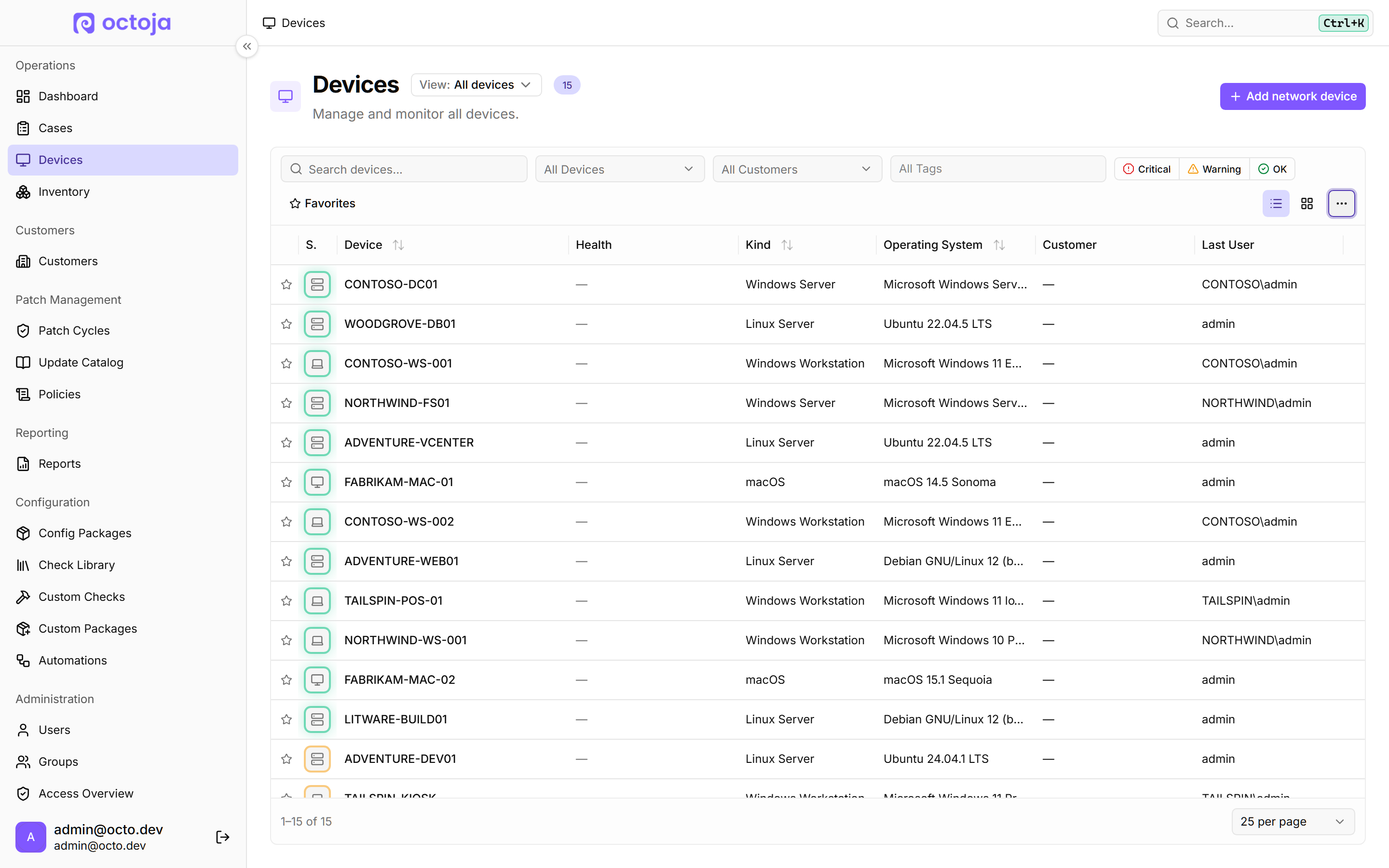This screenshot has width=1389, height=868.
Task: Click the Check Library books icon
Action: (x=23, y=565)
